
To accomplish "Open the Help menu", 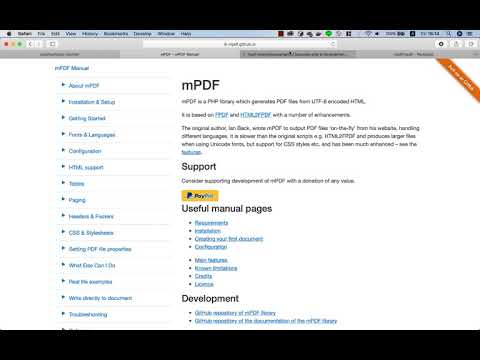I will point(186,34).
